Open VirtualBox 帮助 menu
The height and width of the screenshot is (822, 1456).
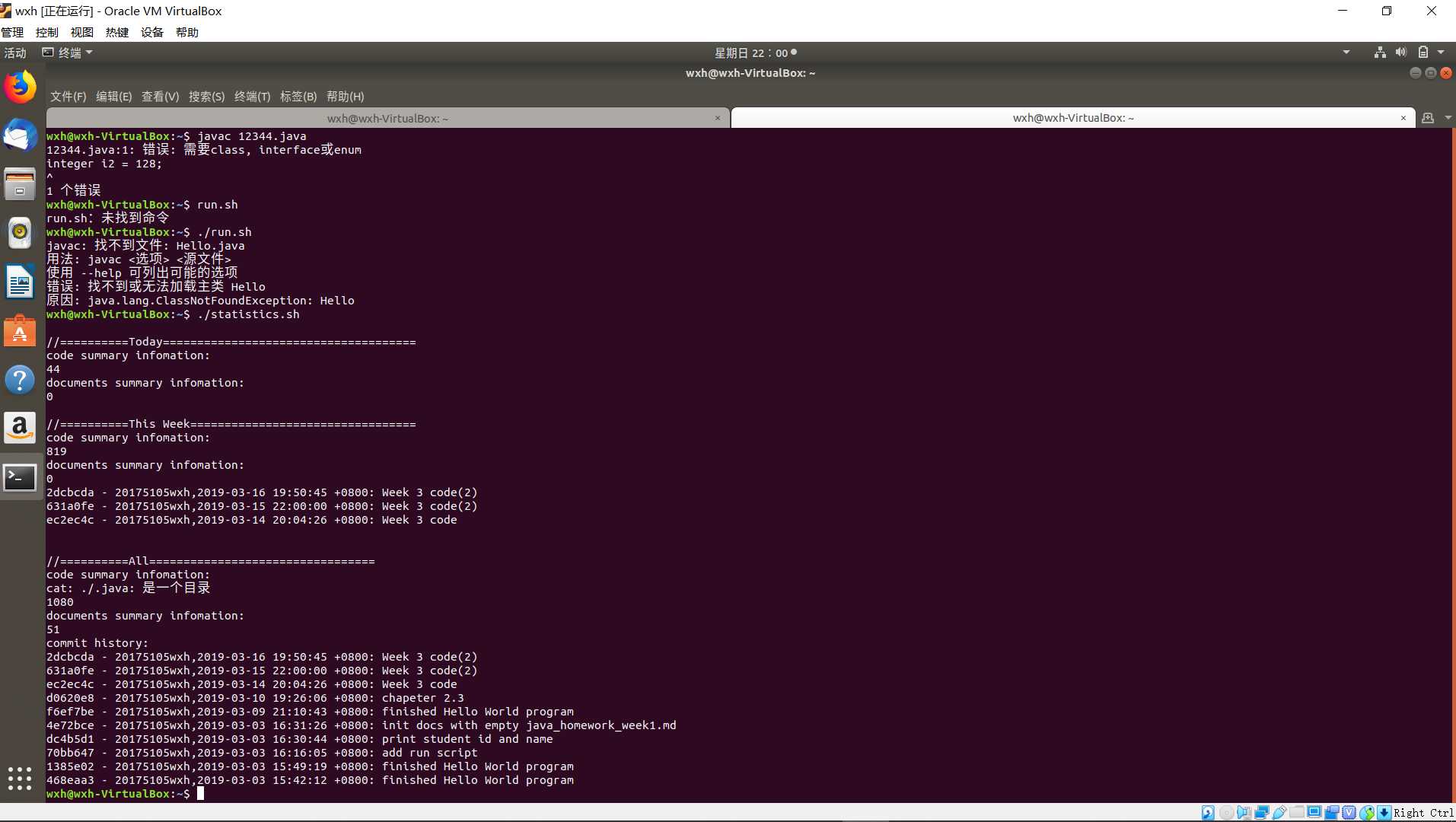[187, 32]
